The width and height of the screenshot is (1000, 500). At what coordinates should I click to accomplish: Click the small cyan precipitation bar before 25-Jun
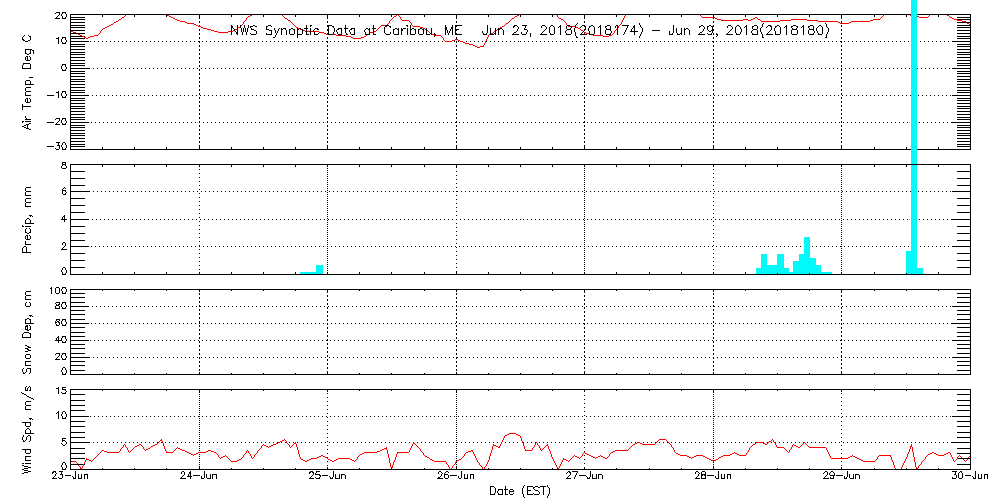pos(319,269)
